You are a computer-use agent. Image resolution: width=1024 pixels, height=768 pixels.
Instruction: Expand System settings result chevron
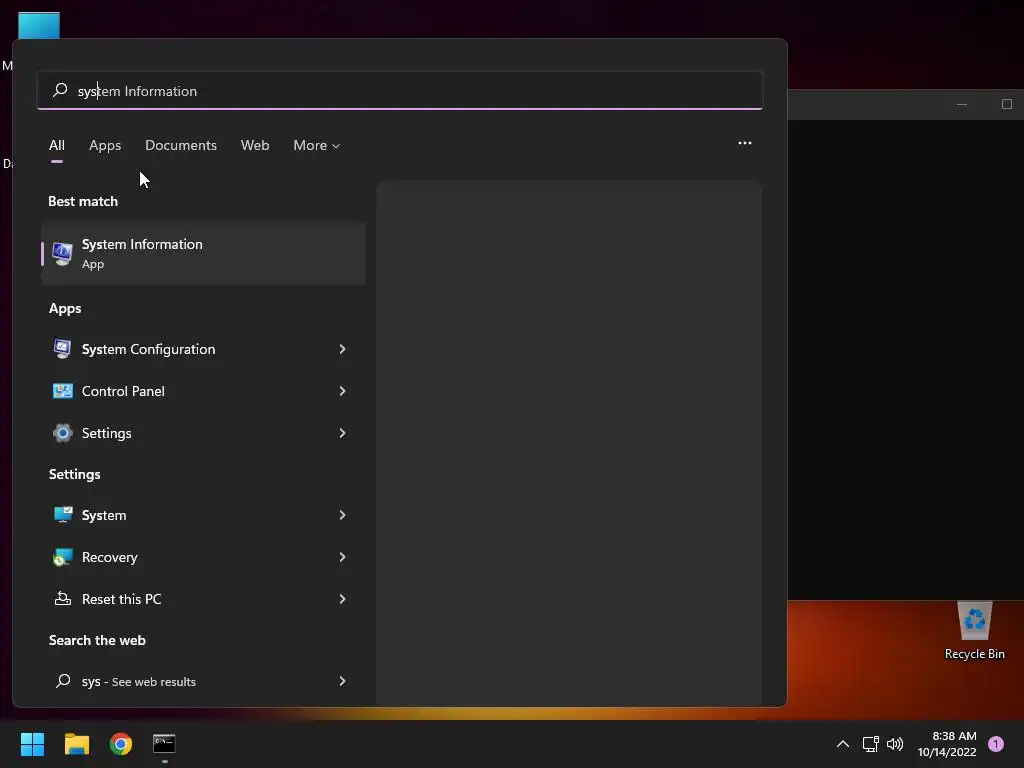point(342,515)
